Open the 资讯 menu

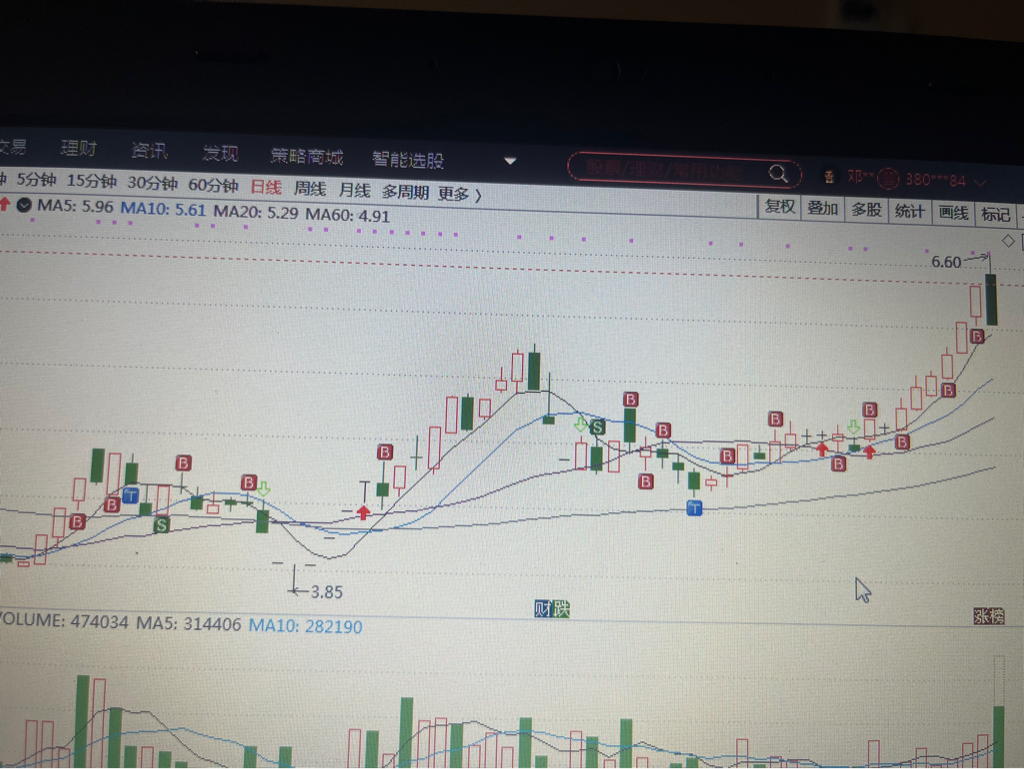(x=150, y=151)
